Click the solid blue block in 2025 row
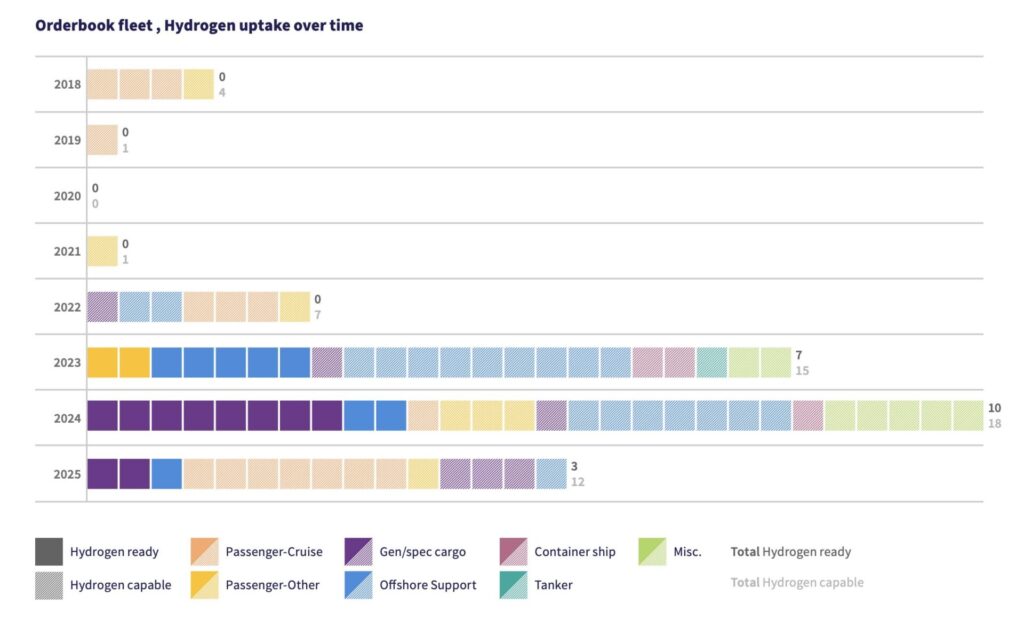Image resolution: width=1024 pixels, height=635 pixels. pyautogui.click(x=166, y=474)
